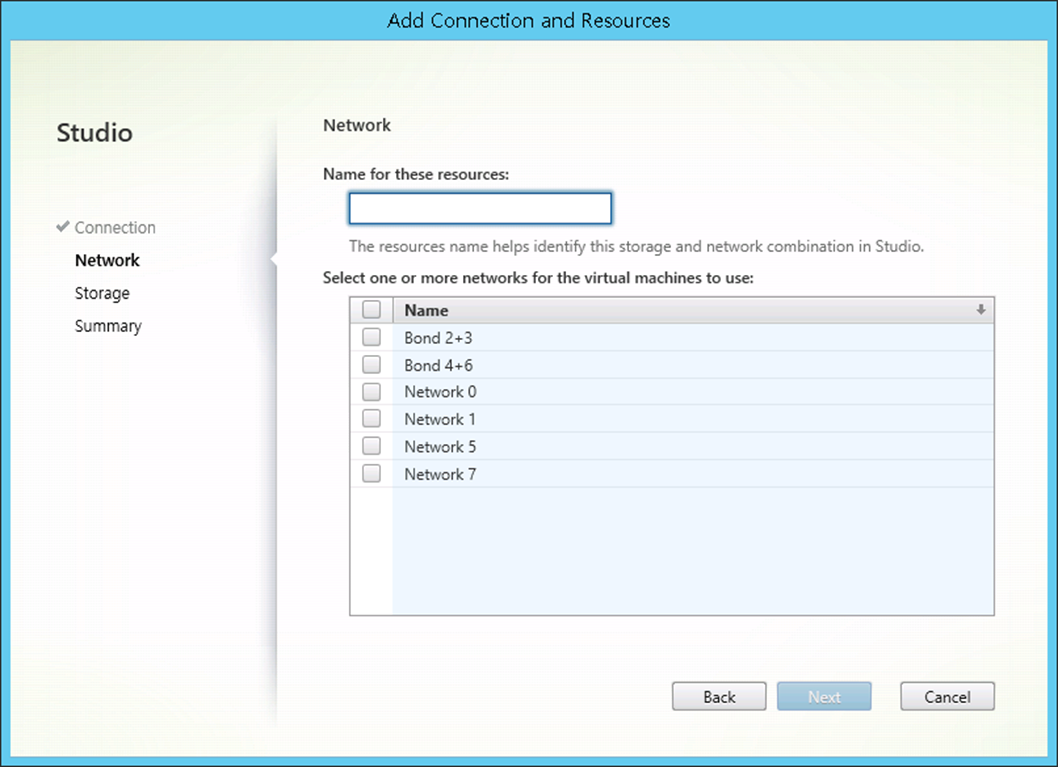Click the Studio heading text
Screen dimensions: 1058x767
coord(94,133)
